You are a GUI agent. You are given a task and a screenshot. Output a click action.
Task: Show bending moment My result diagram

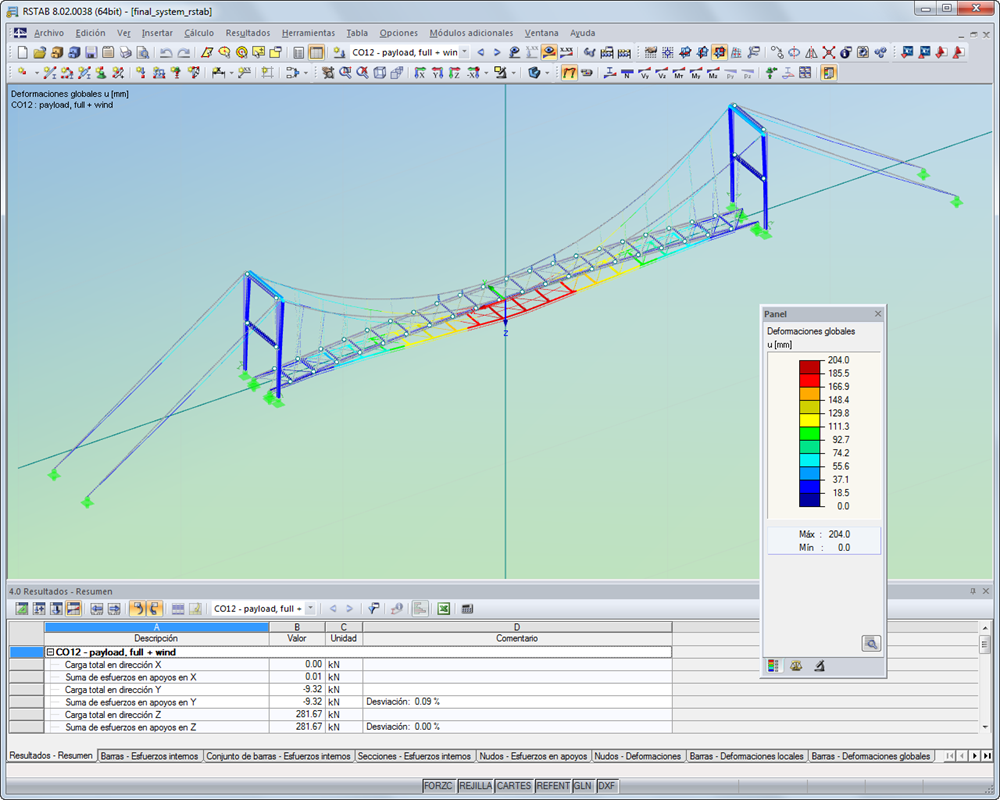coord(696,73)
